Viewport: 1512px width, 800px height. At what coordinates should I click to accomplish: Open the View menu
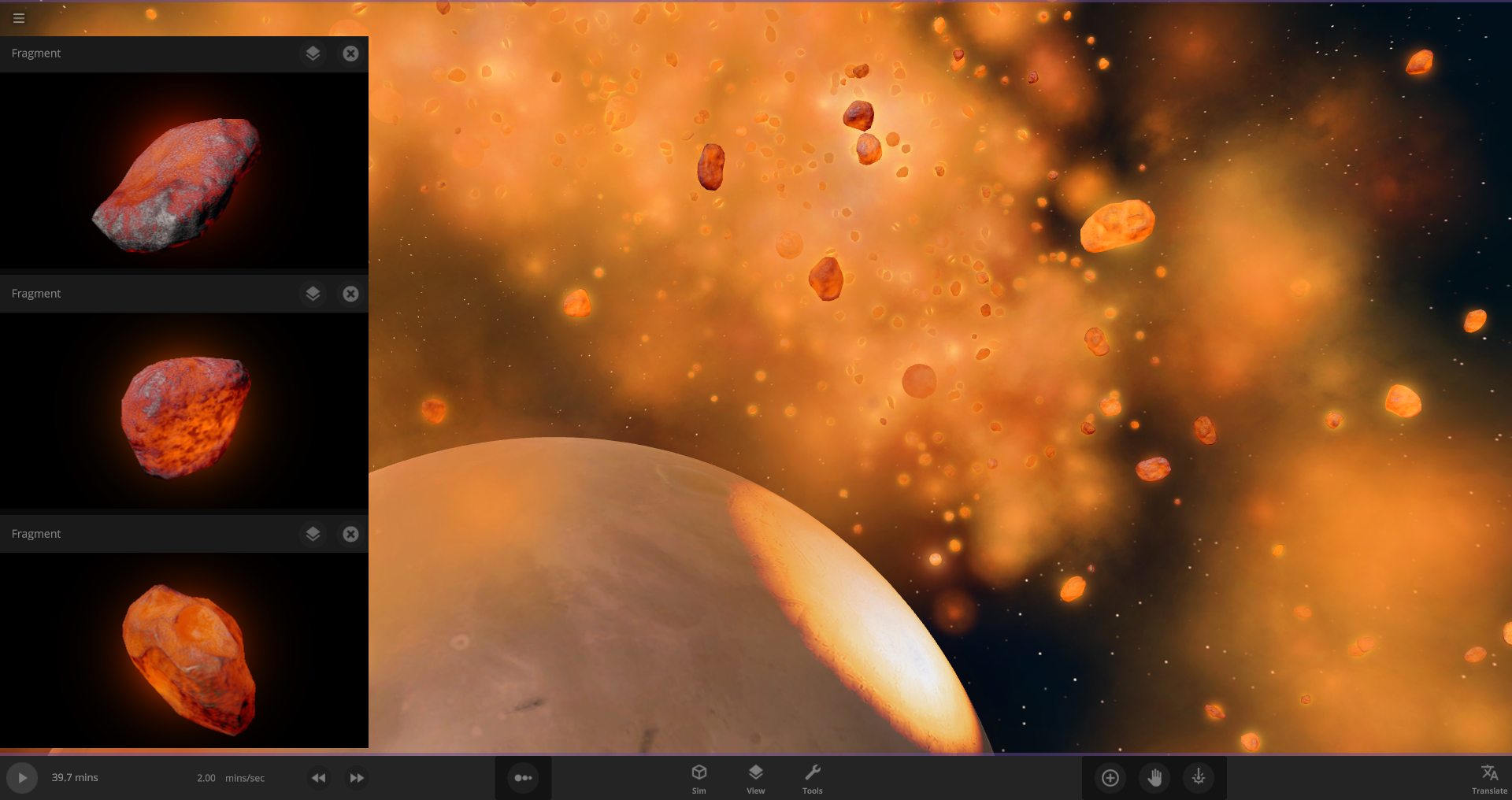(756, 779)
